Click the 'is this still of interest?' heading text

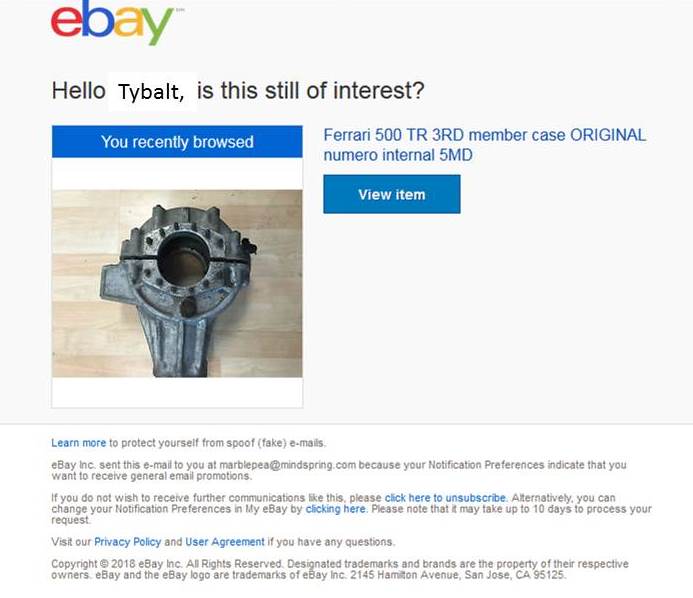(x=311, y=91)
